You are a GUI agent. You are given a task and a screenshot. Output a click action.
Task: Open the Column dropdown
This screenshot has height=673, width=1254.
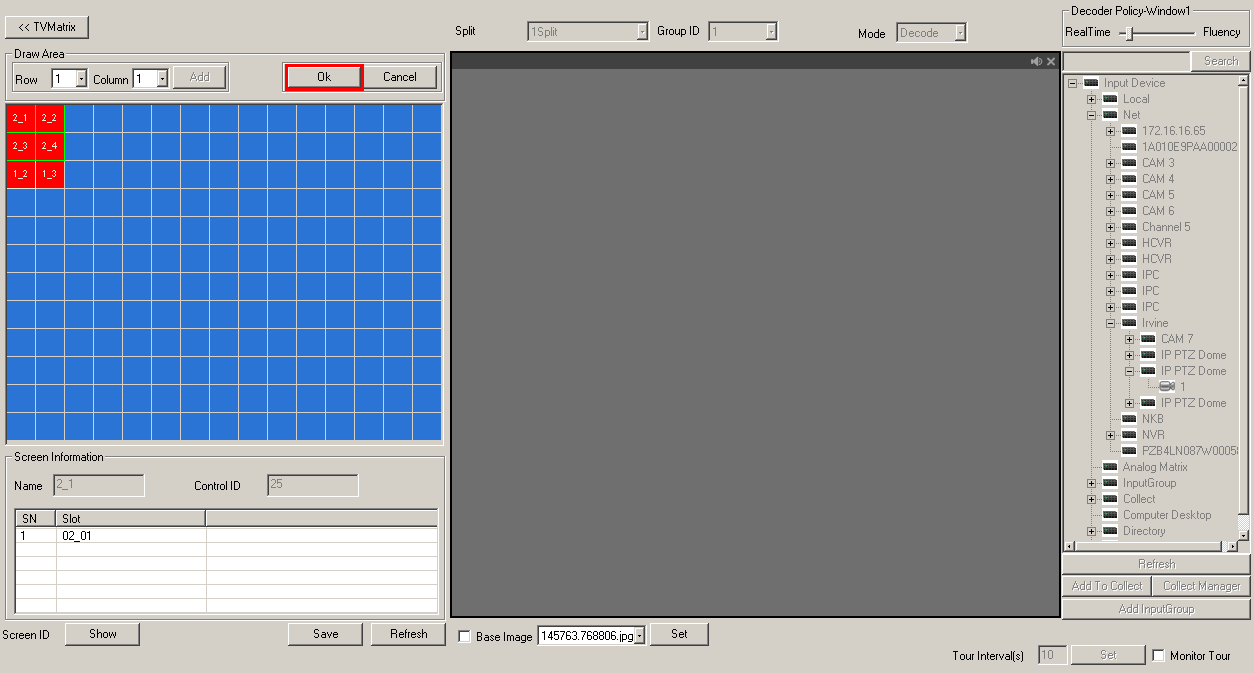[x=162, y=79]
